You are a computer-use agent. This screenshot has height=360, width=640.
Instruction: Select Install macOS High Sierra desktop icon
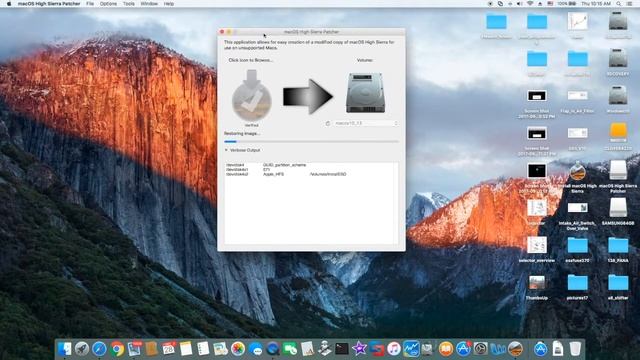tap(577, 171)
